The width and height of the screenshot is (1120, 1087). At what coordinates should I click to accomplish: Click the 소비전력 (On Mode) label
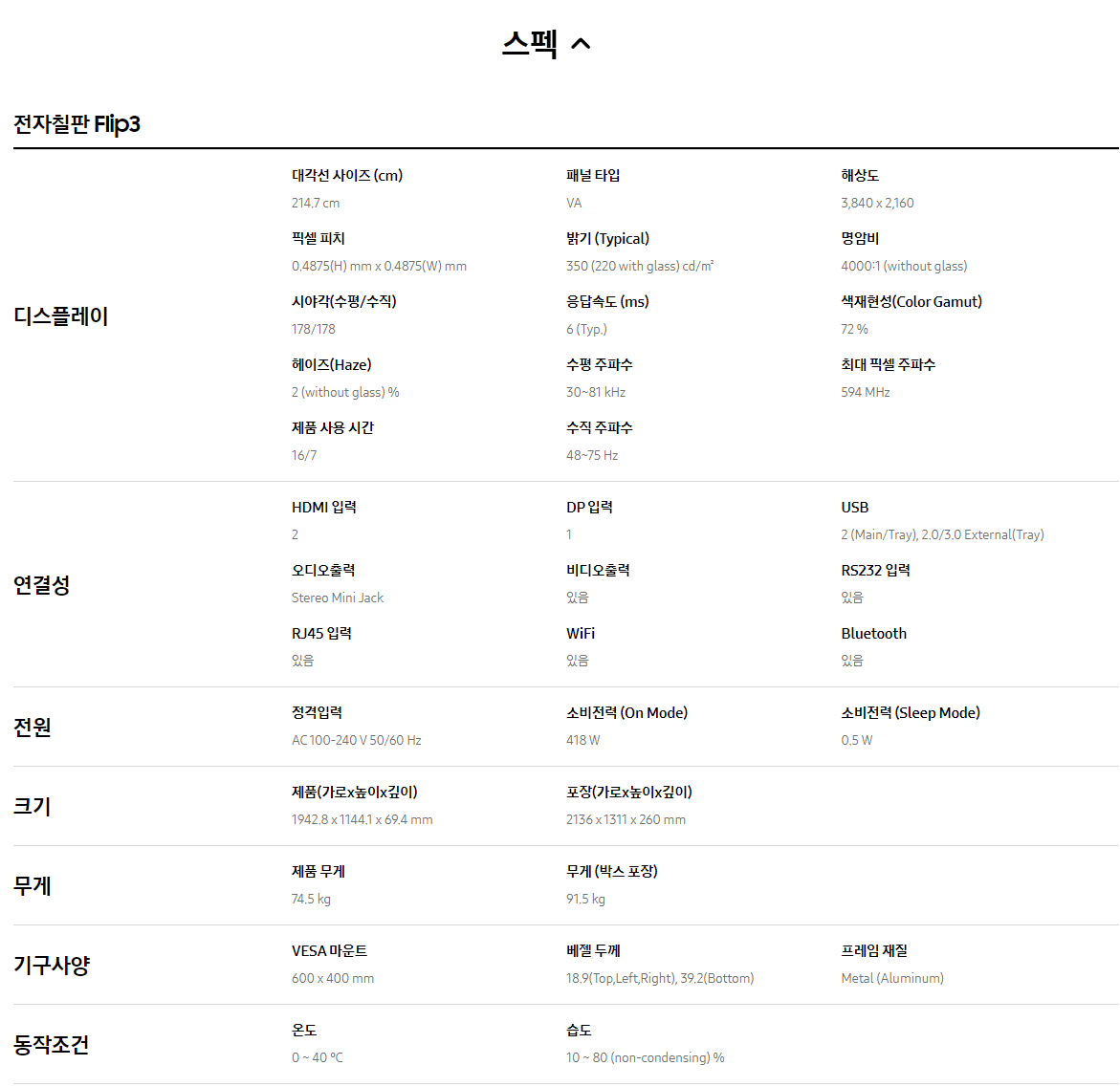click(x=627, y=713)
